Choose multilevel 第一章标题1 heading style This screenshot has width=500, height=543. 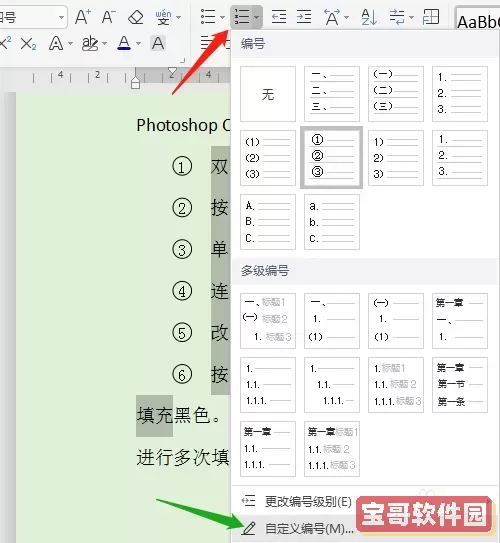pyautogui.click(x=332, y=449)
